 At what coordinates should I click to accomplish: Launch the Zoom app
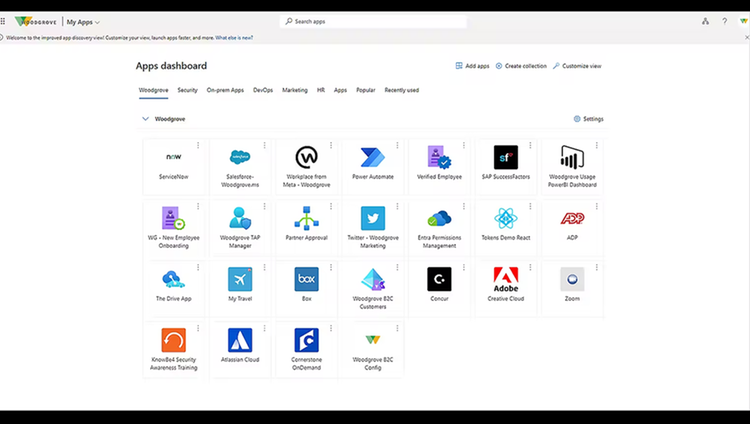(573, 289)
